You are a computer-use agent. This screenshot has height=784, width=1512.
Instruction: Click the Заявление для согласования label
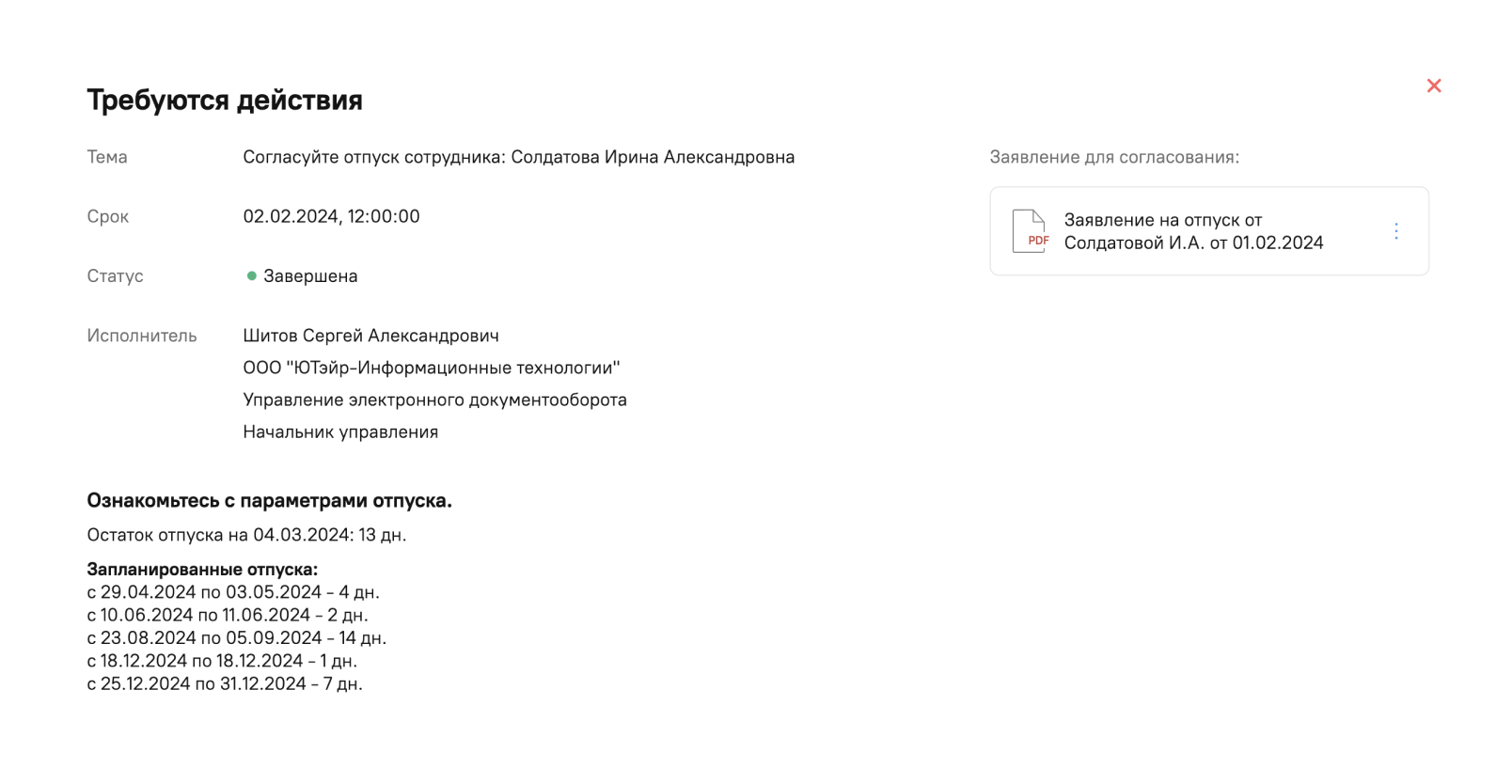(x=1114, y=157)
